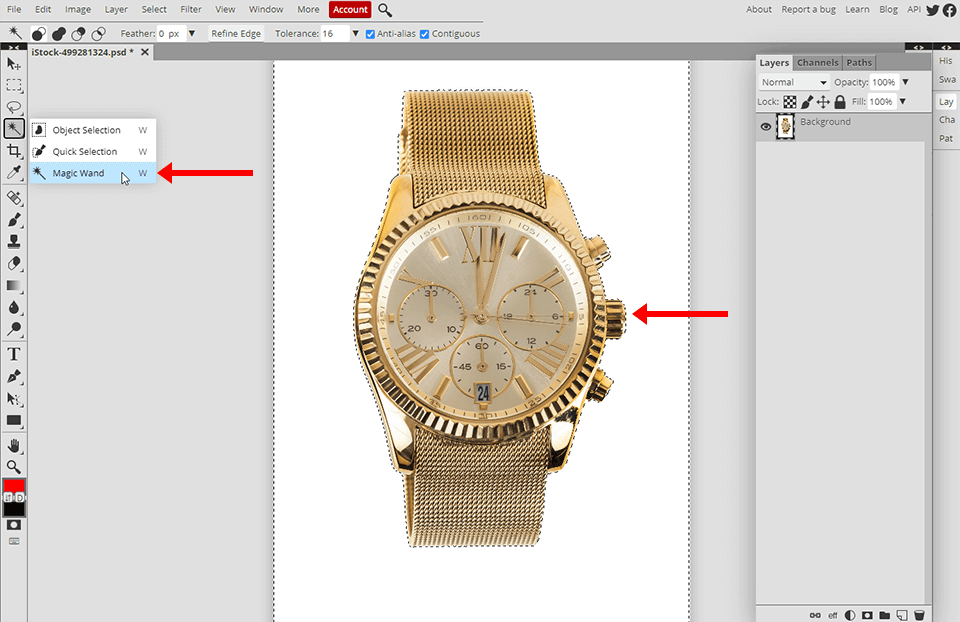Image resolution: width=960 pixels, height=622 pixels.
Task: Open the blend mode dropdown showing Normal
Action: pos(793,81)
